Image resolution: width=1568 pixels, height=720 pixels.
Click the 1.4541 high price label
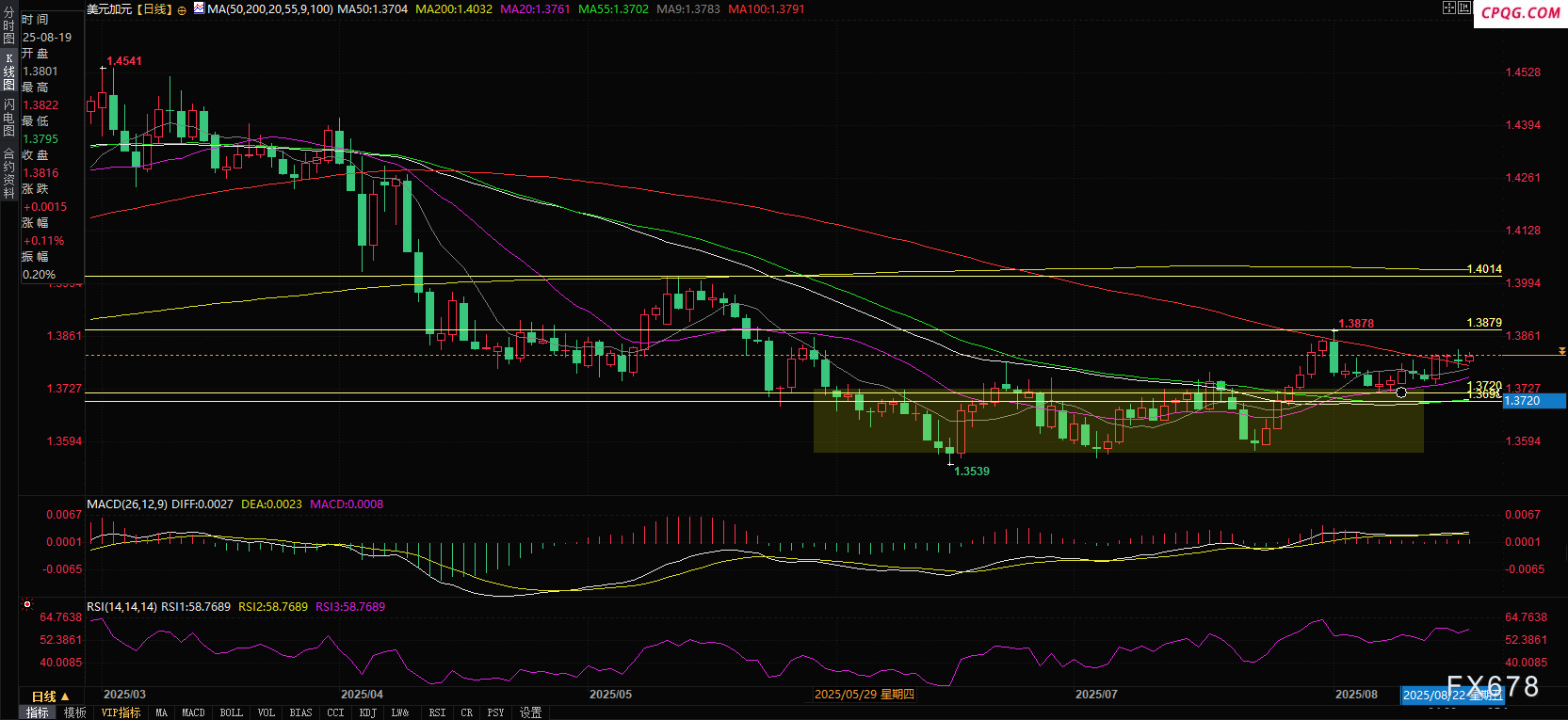pyautogui.click(x=124, y=61)
